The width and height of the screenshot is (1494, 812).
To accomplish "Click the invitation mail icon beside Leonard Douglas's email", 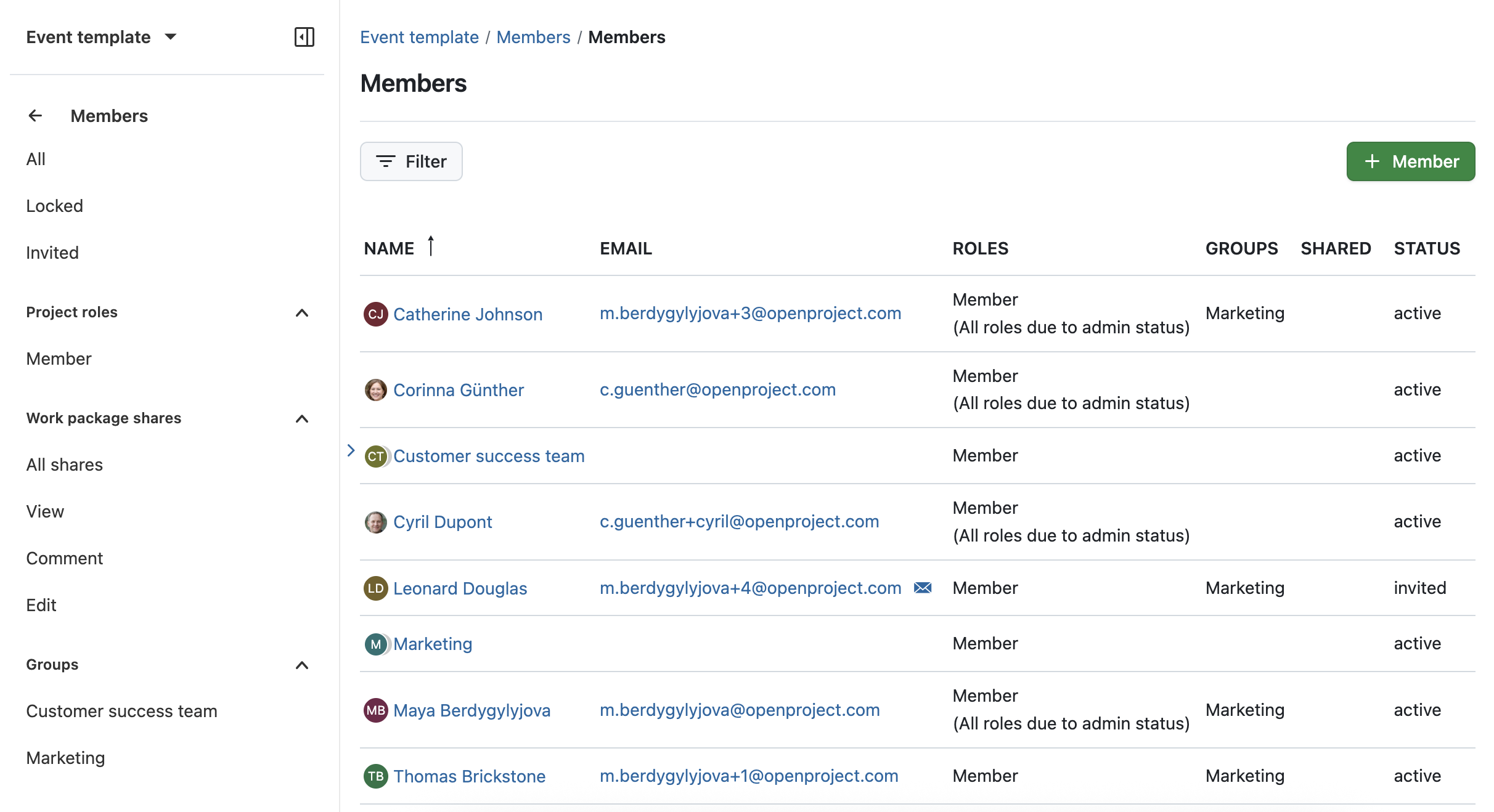I will pos(921,588).
